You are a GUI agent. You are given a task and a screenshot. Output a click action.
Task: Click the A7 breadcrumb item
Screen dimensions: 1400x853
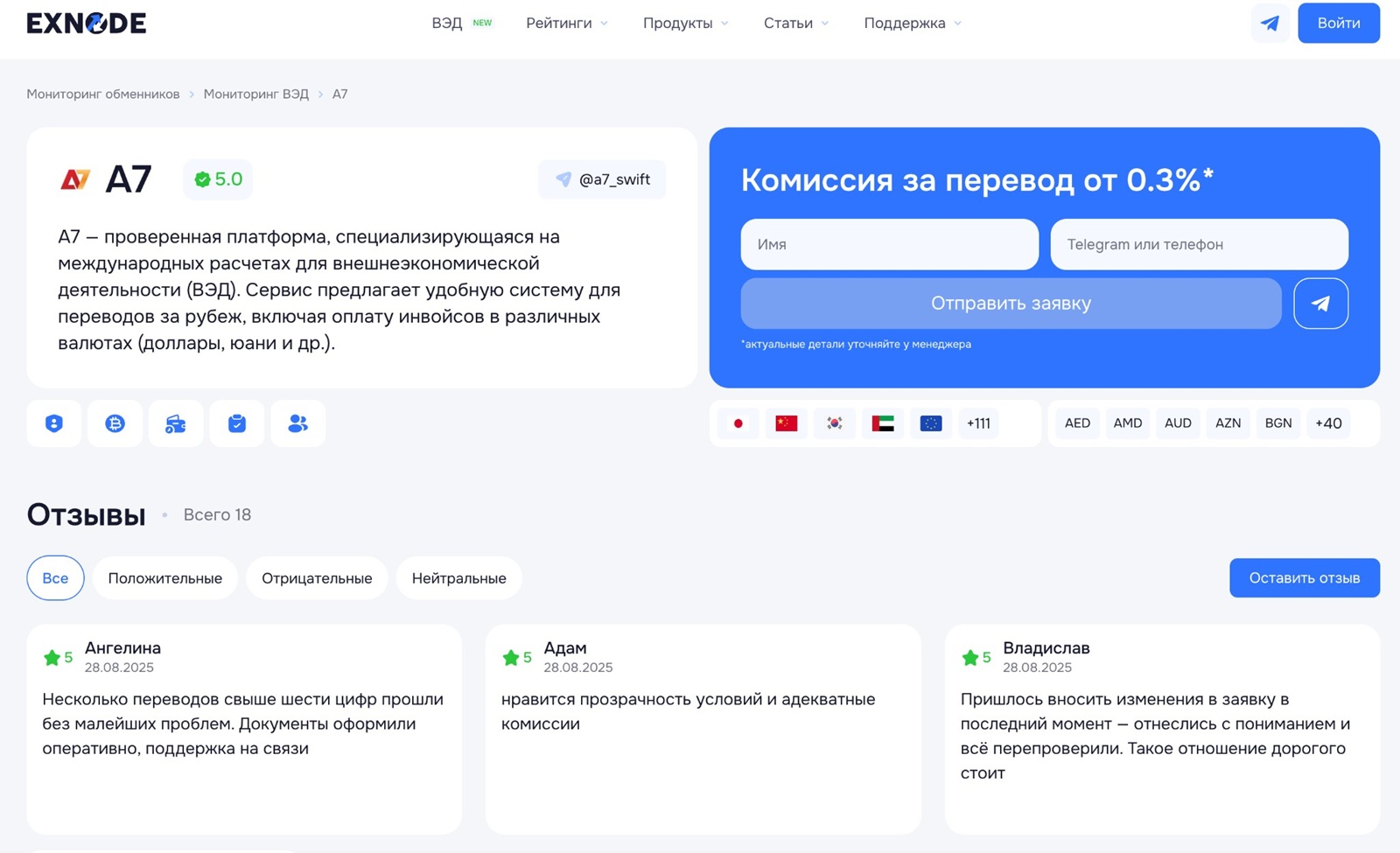[x=339, y=94]
